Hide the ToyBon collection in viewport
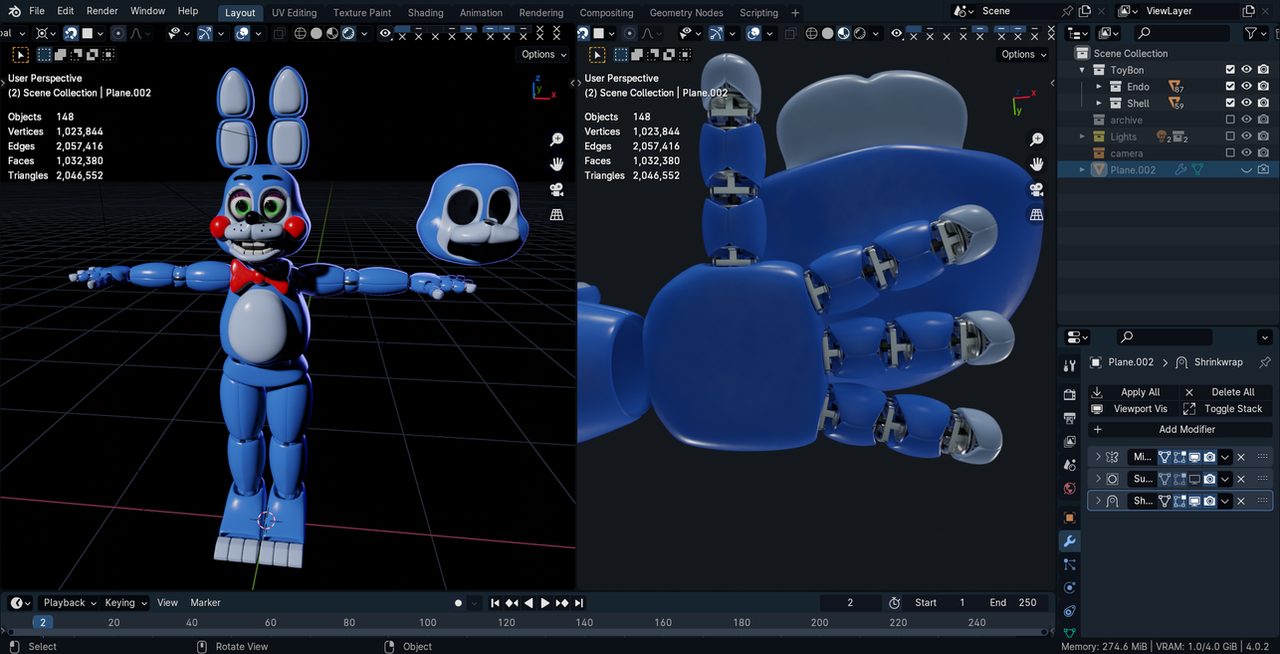This screenshot has height=654, width=1280. [x=1247, y=70]
